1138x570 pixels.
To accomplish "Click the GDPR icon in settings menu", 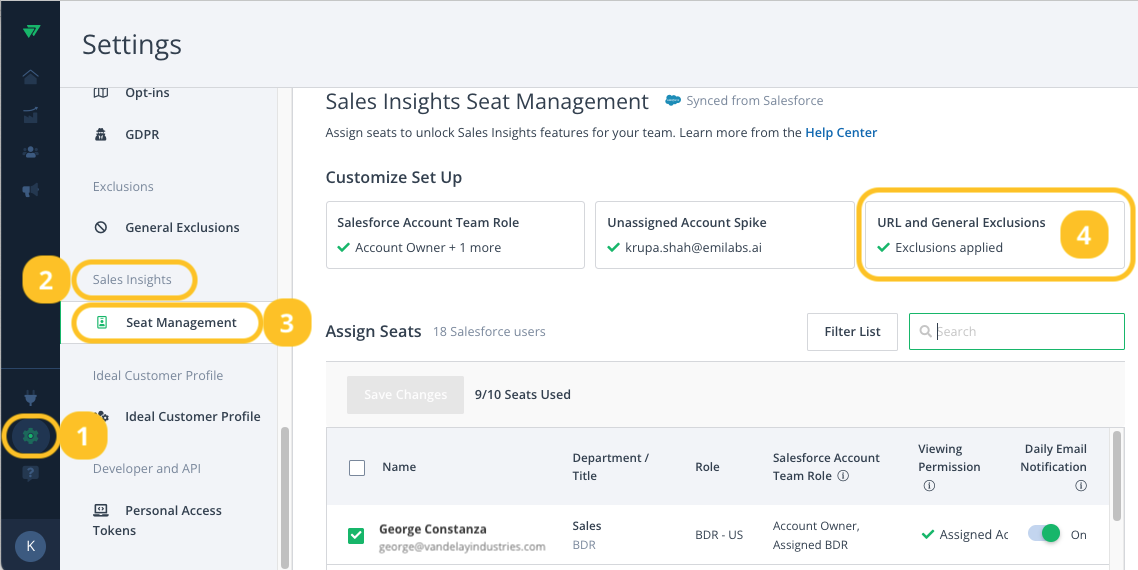I will pyautogui.click(x=102, y=135).
